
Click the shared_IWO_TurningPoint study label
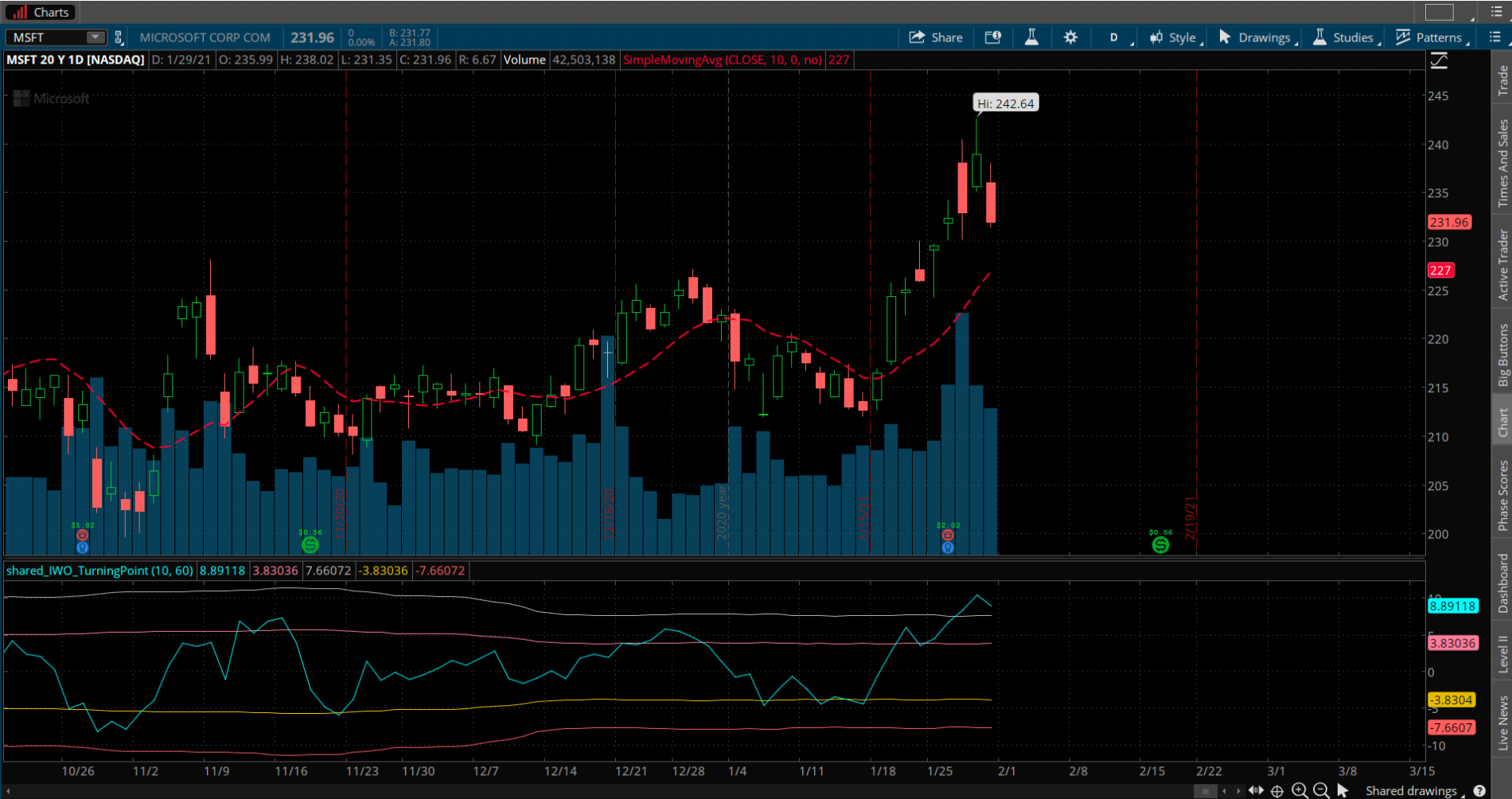(99, 571)
